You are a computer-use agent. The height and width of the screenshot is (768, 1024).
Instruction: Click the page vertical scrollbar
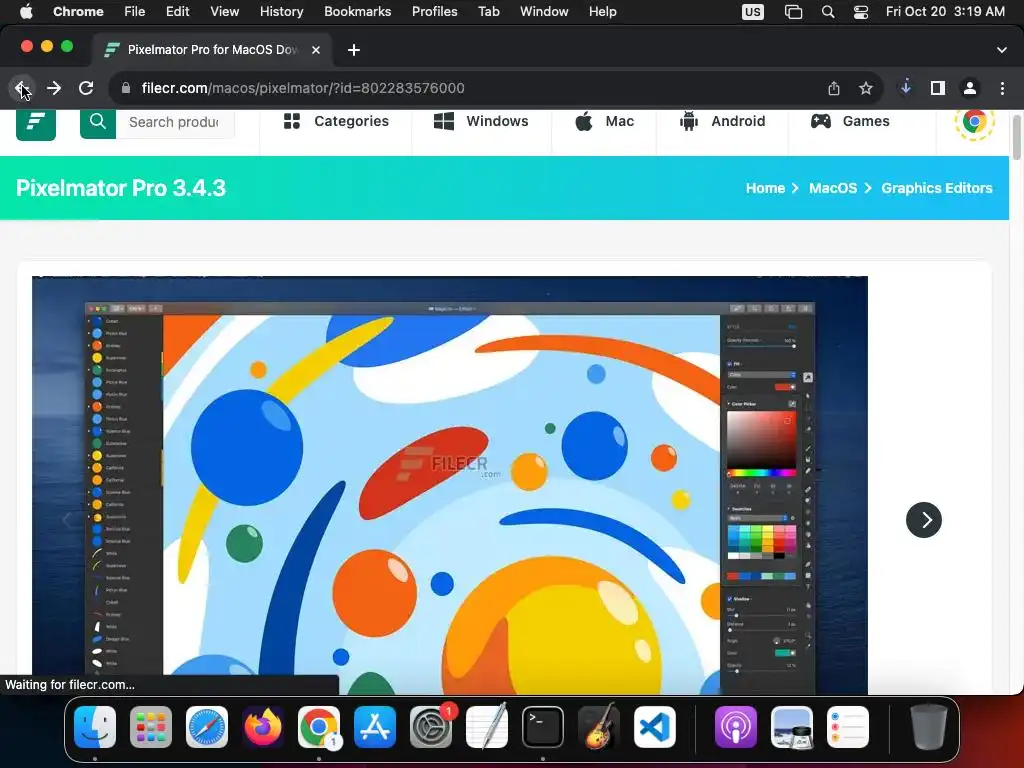point(1016,137)
